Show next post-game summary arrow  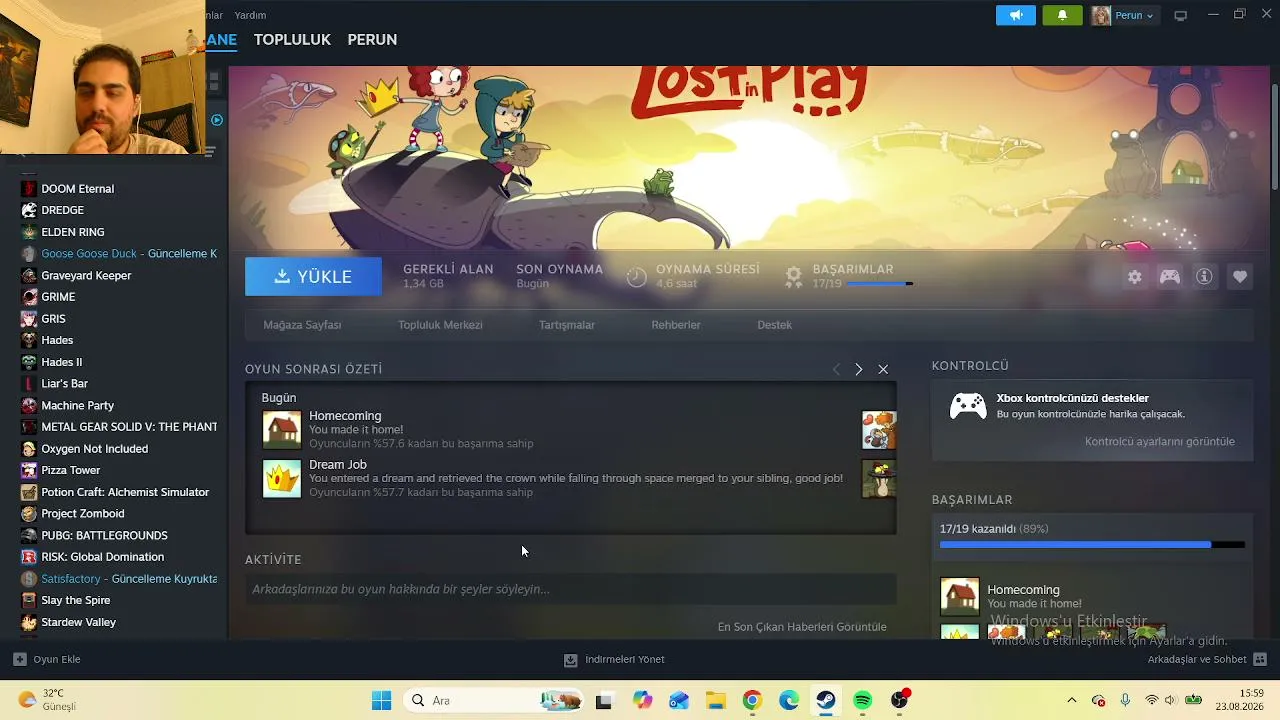(858, 369)
